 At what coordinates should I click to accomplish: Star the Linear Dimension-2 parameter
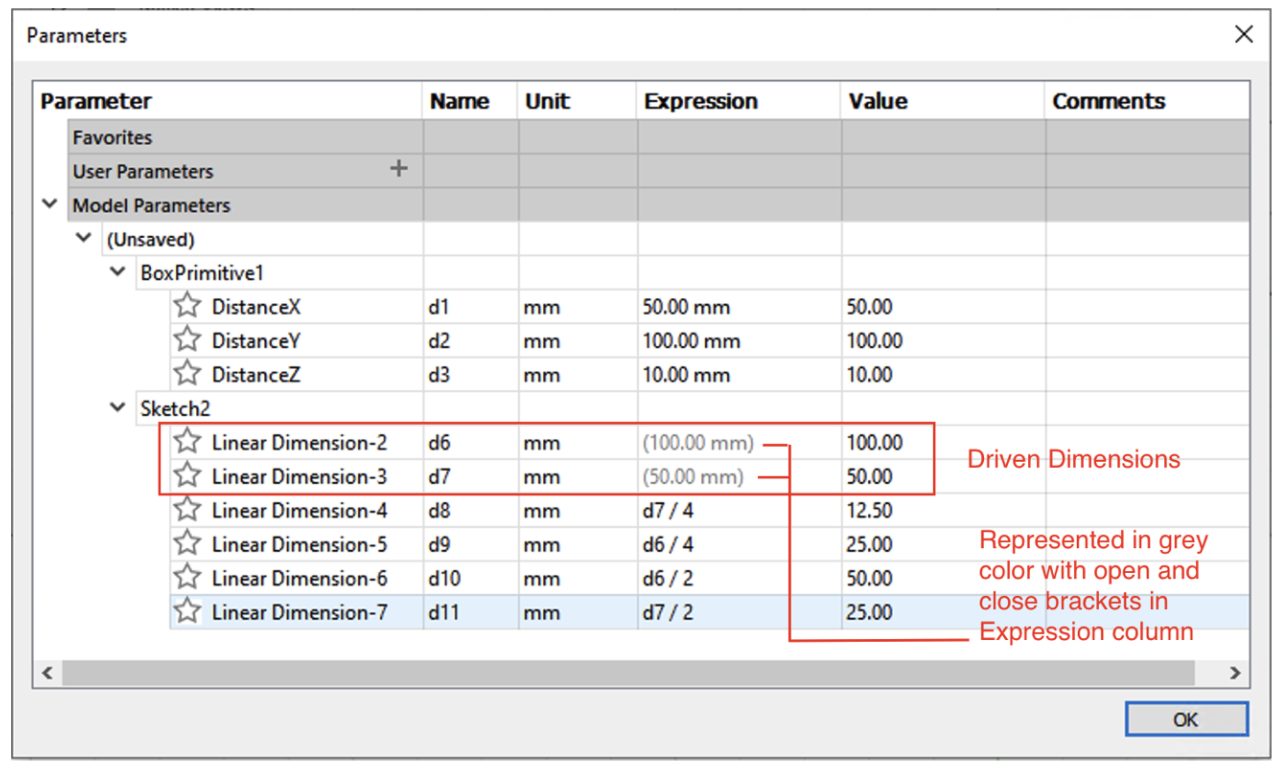coord(187,443)
